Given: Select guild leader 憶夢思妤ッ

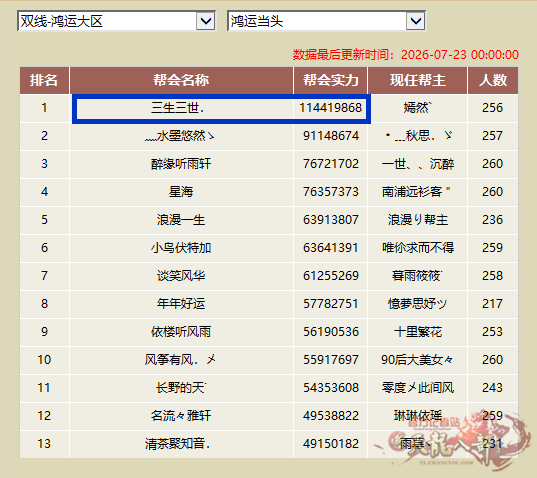Looking at the screenshot, I should pyautogui.click(x=417, y=304).
